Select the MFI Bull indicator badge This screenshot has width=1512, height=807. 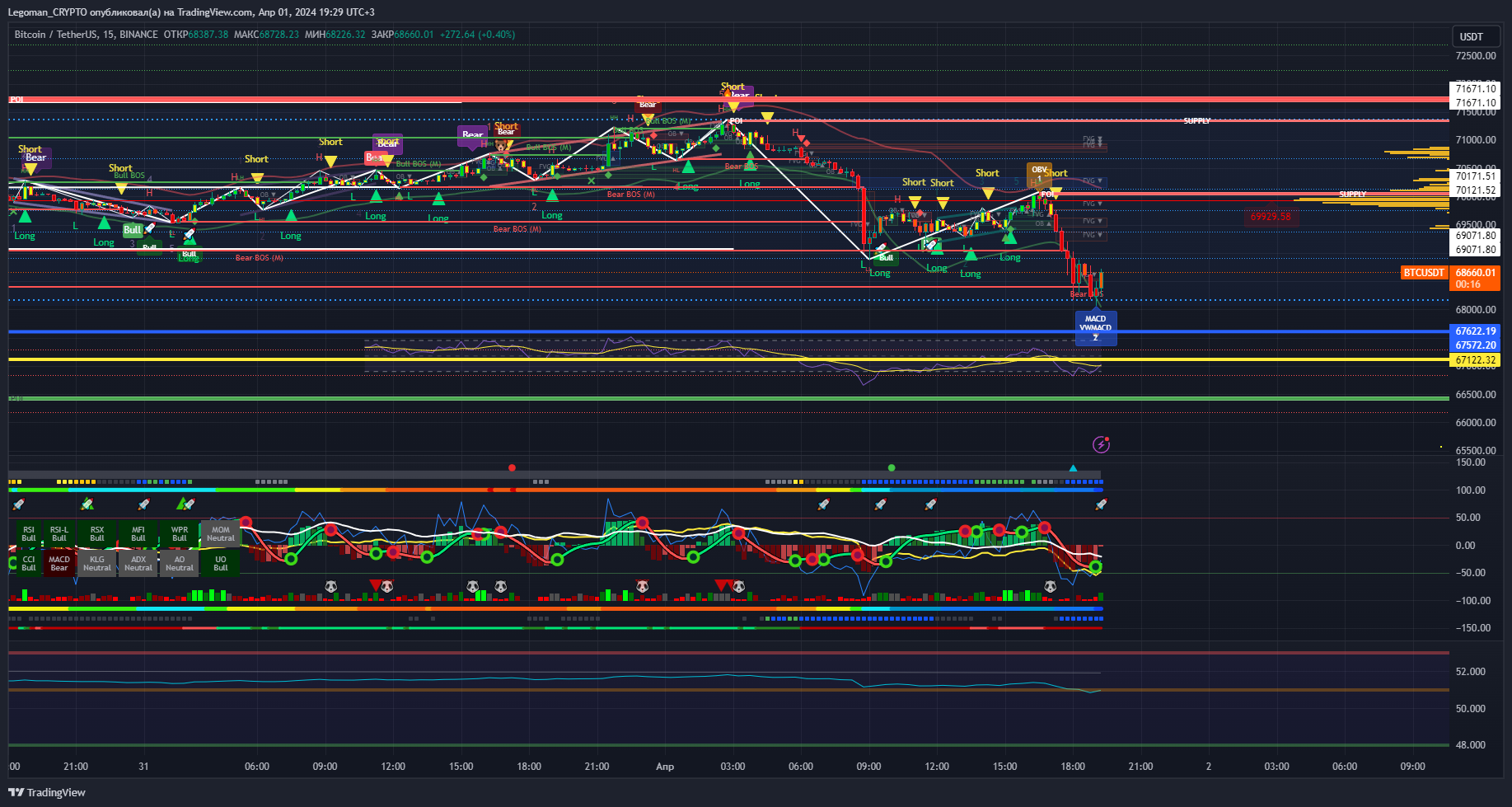tap(138, 534)
